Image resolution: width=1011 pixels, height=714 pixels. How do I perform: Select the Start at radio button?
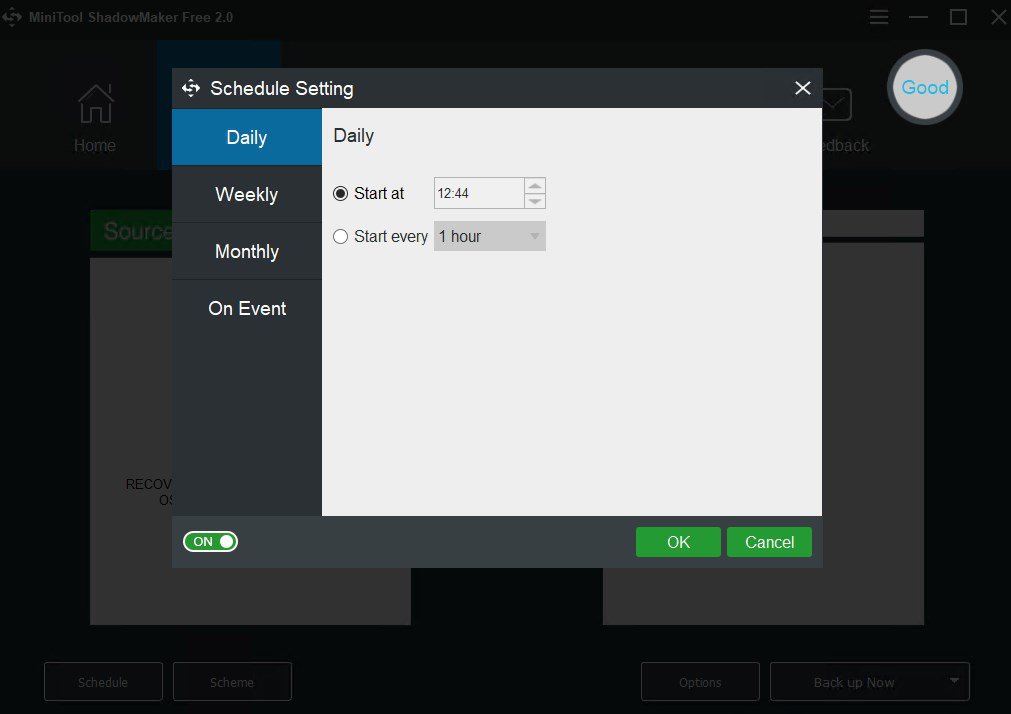[x=341, y=194]
